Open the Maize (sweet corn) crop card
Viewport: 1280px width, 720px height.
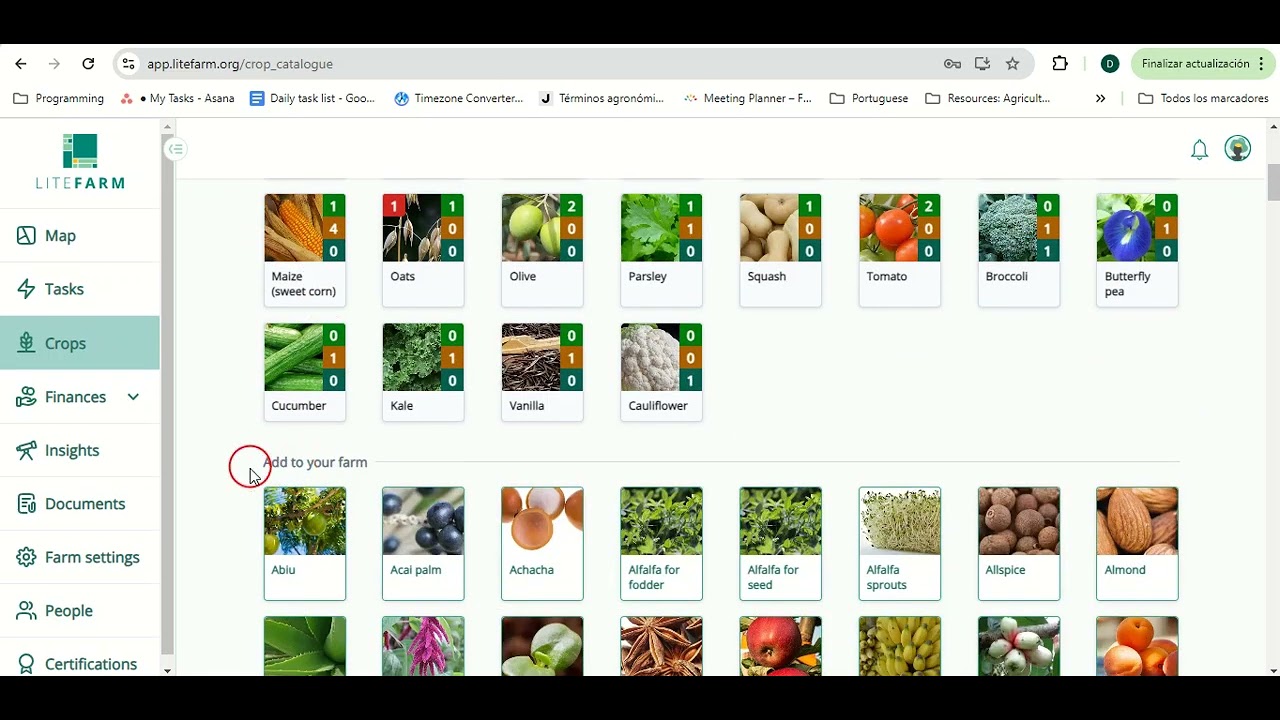tap(305, 250)
